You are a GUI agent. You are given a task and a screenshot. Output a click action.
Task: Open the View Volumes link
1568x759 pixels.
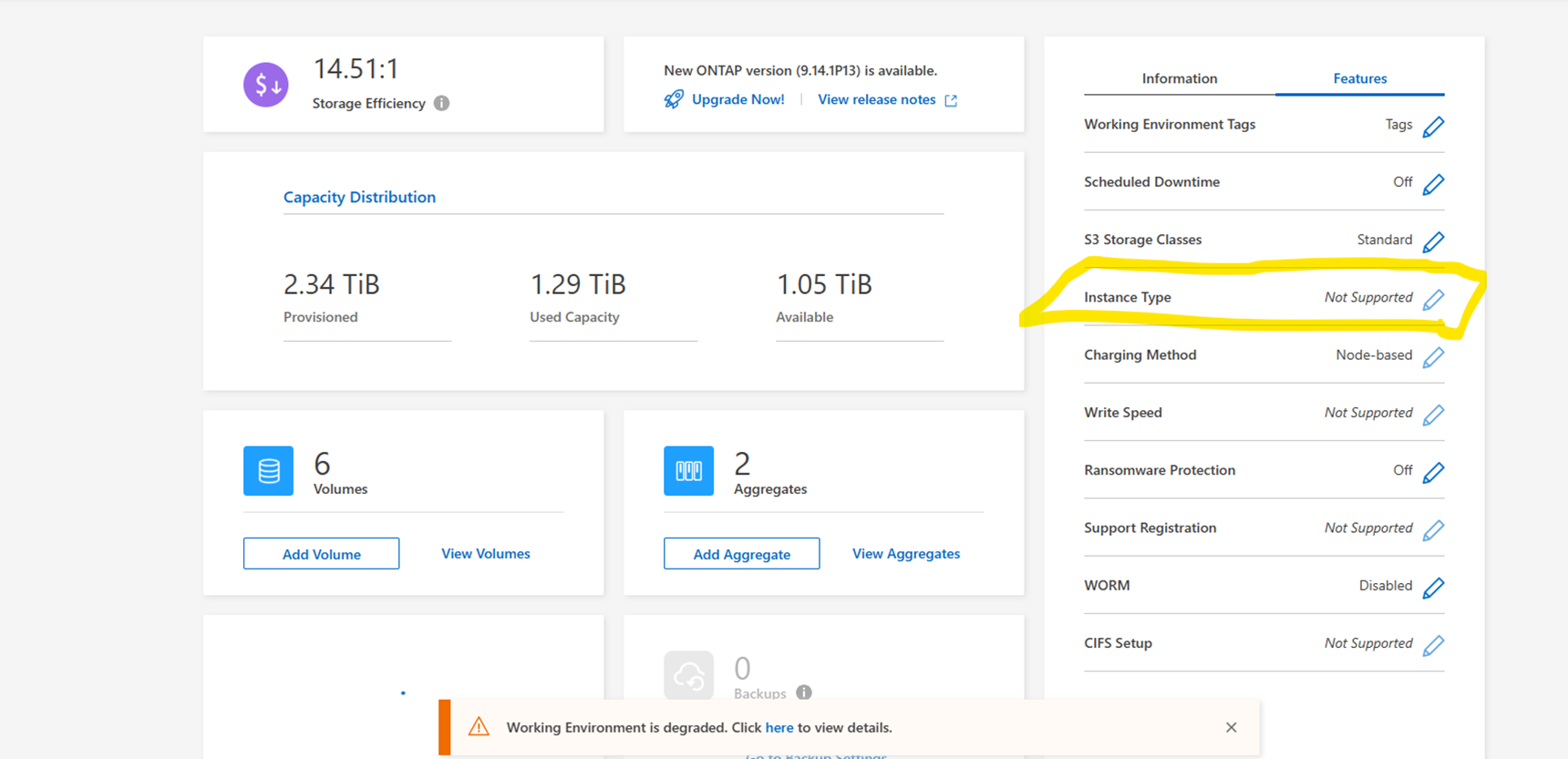click(485, 554)
